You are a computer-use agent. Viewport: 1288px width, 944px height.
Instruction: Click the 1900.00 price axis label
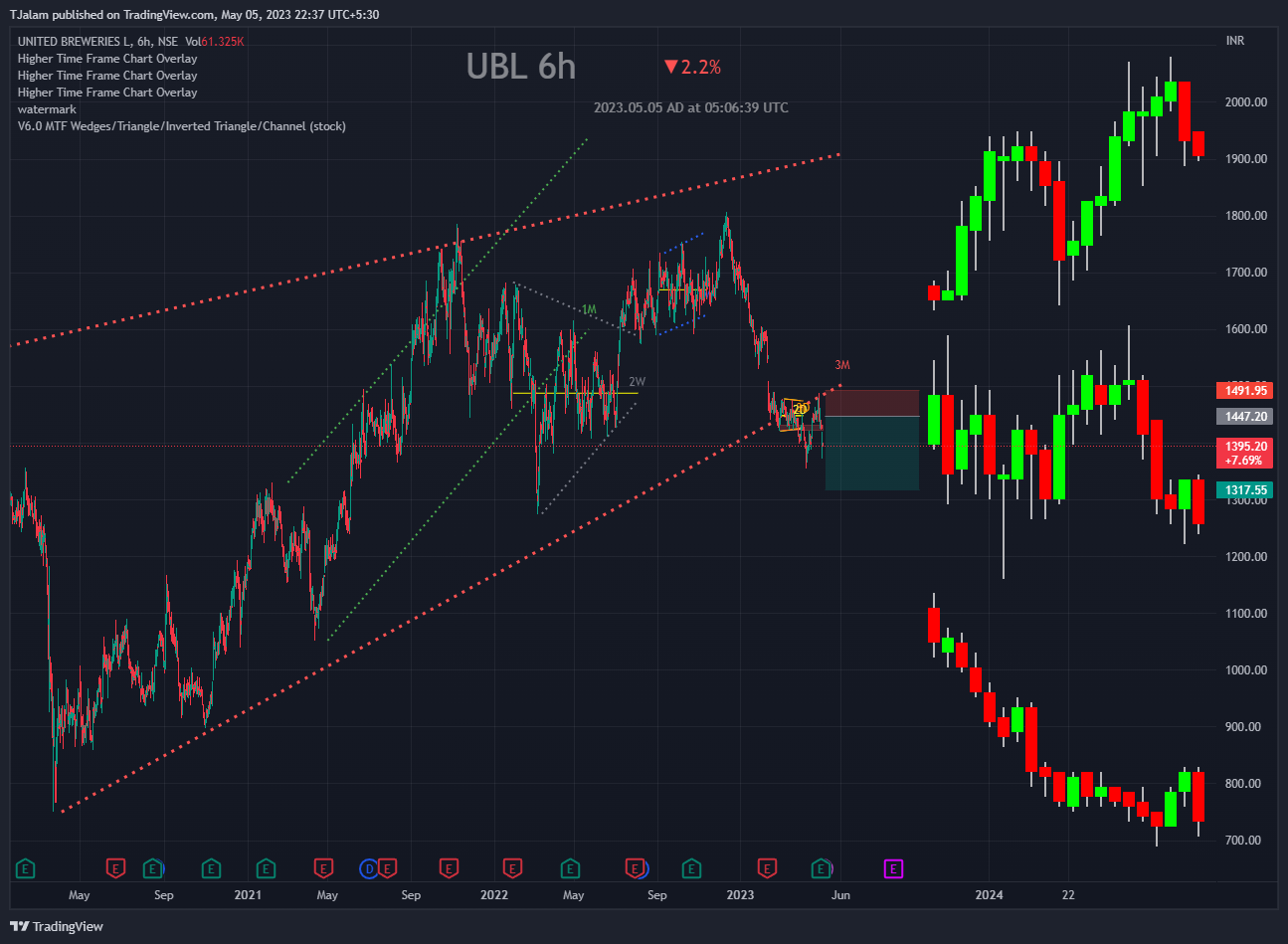[x=1246, y=159]
